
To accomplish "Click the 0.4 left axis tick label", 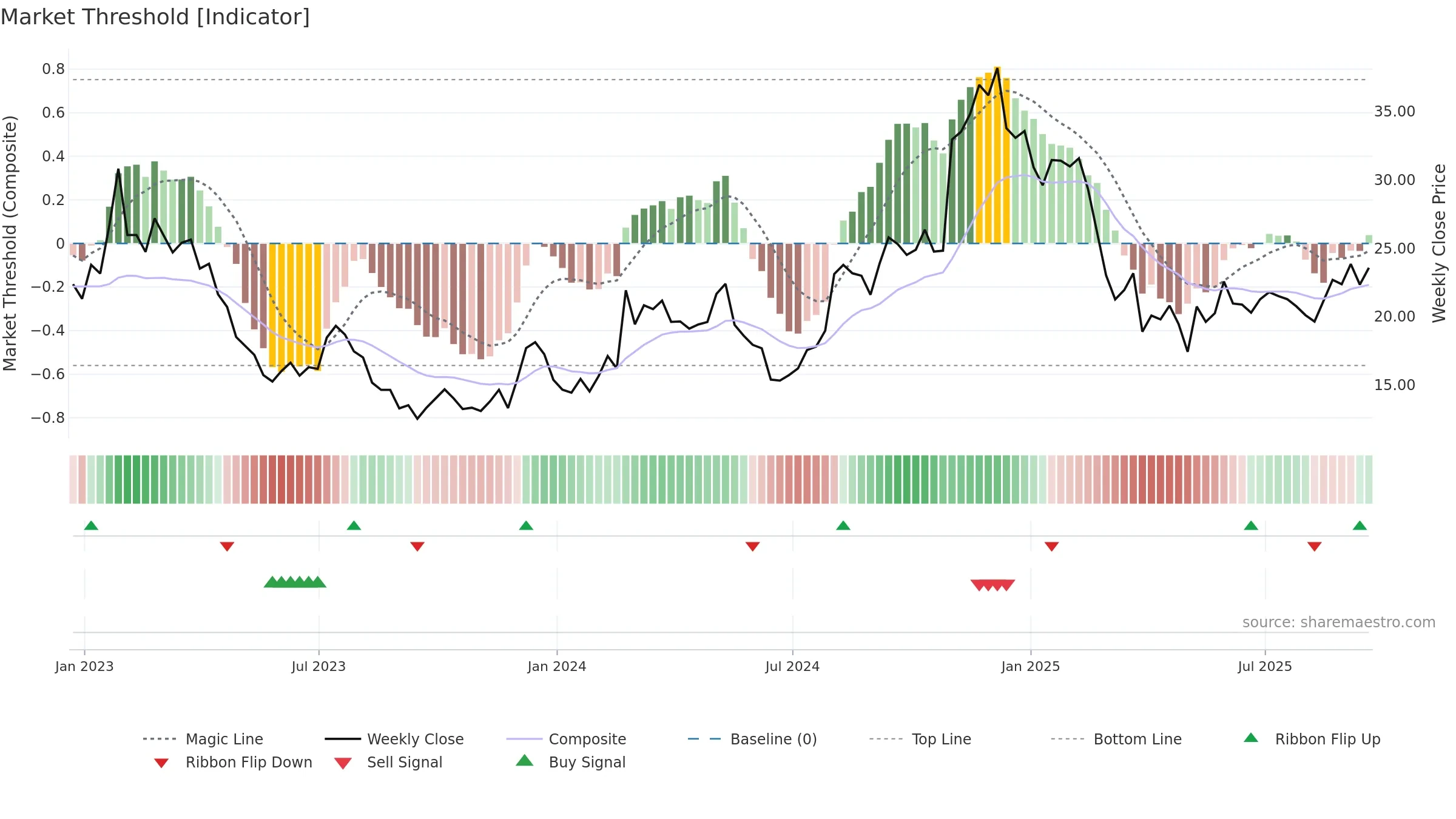I will pos(53,157).
